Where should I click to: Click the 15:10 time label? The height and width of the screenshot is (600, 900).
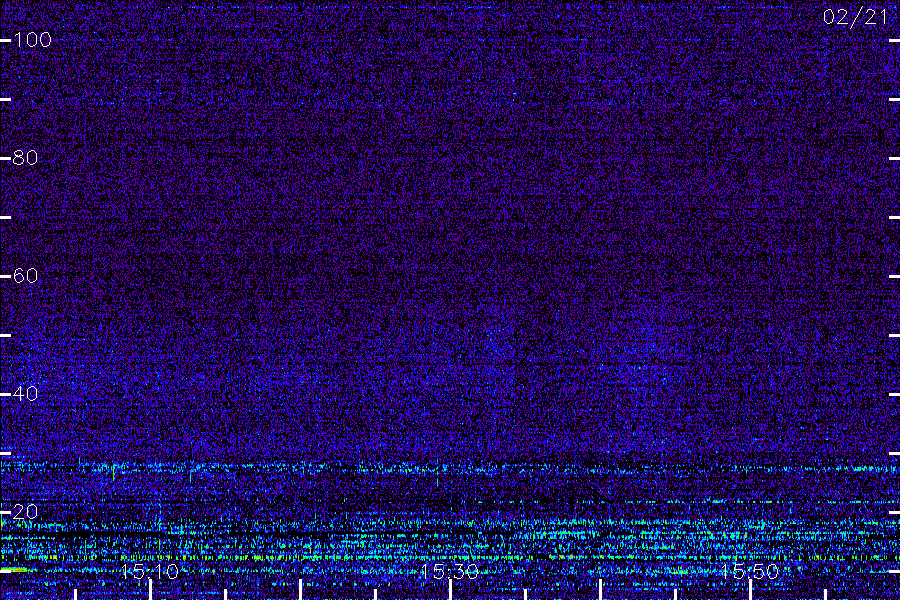[150, 572]
